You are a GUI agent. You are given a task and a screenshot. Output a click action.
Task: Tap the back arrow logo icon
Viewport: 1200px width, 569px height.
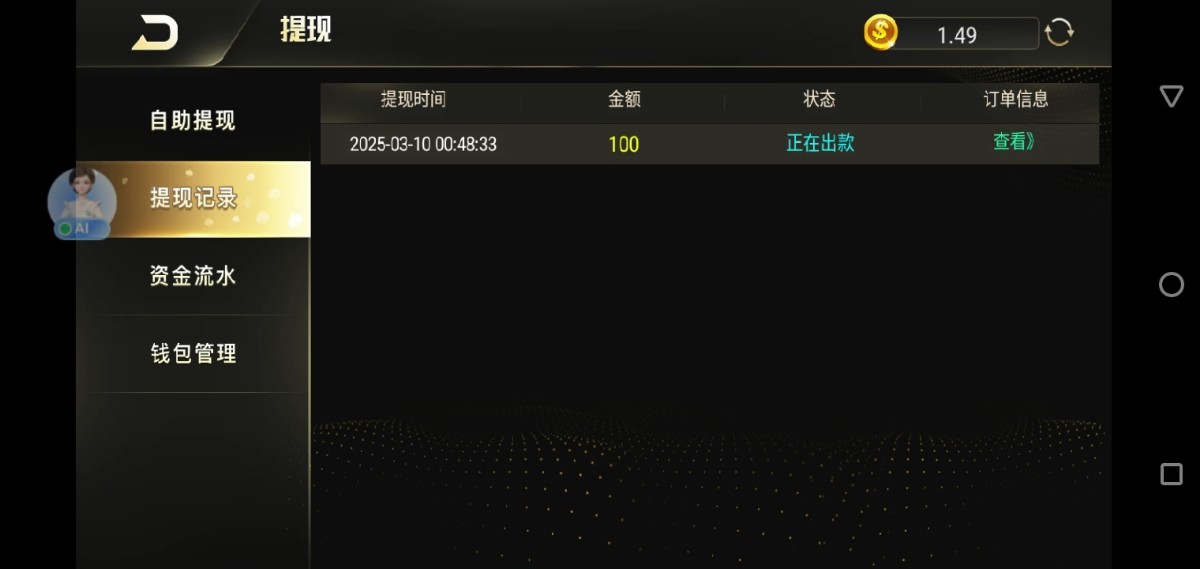[x=155, y=33]
